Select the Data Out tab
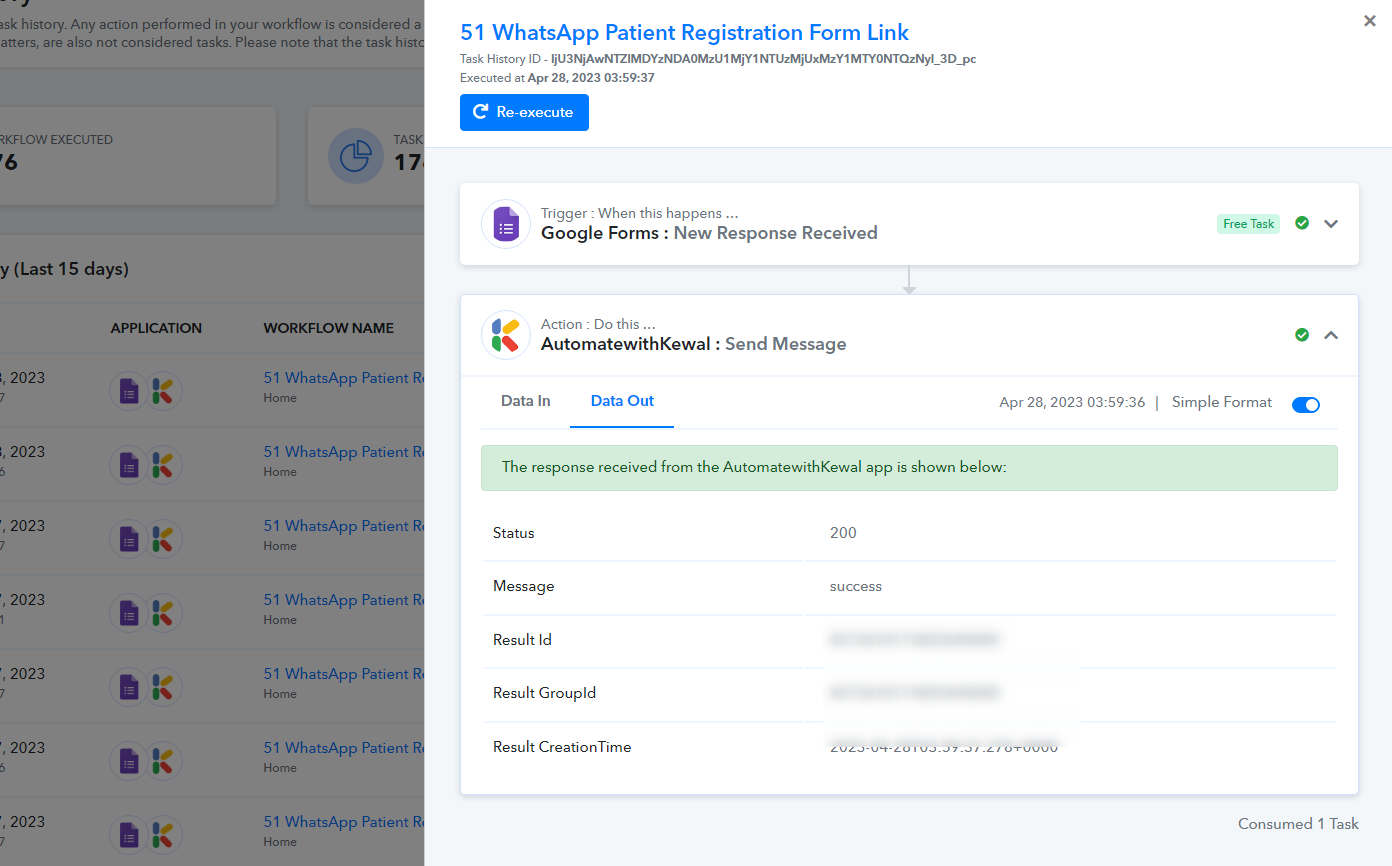The width and height of the screenshot is (1392, 866). tap(622, 401)
